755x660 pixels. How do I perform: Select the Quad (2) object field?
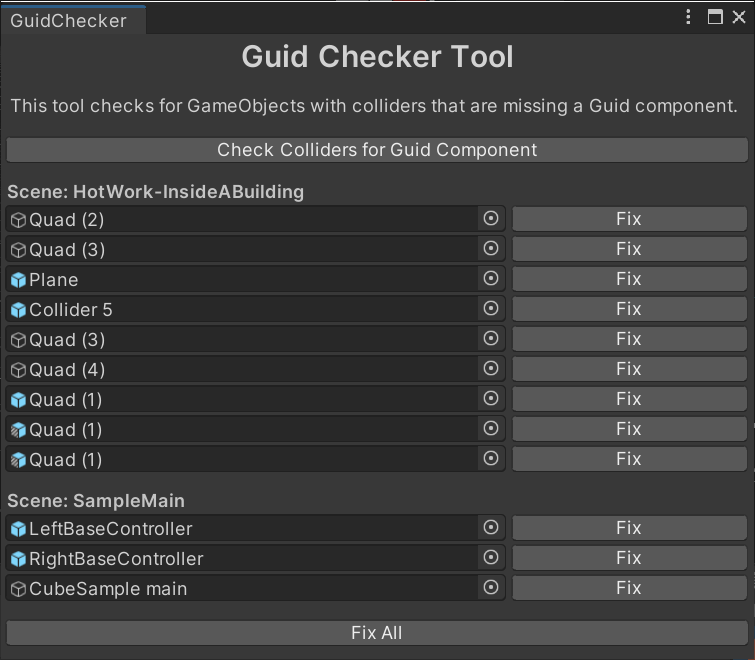pyautogui.click(x=240, y=219)
